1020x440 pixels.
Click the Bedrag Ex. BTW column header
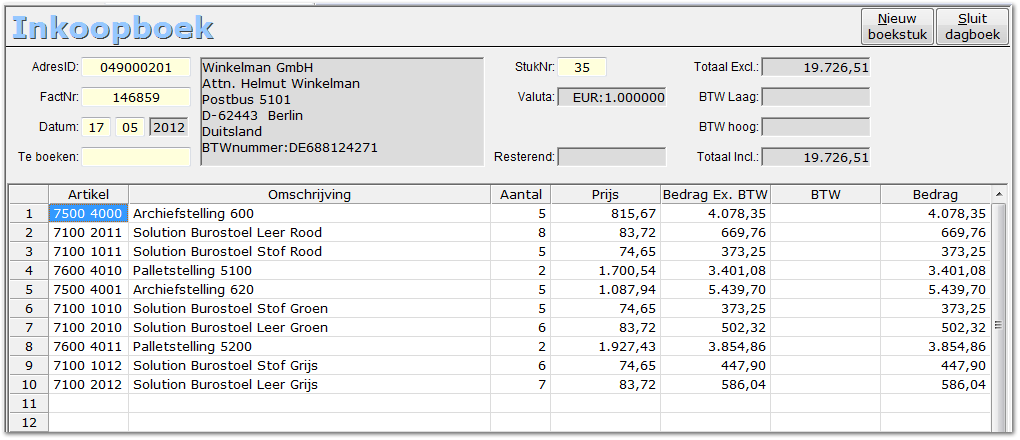[x=715, y=194]
